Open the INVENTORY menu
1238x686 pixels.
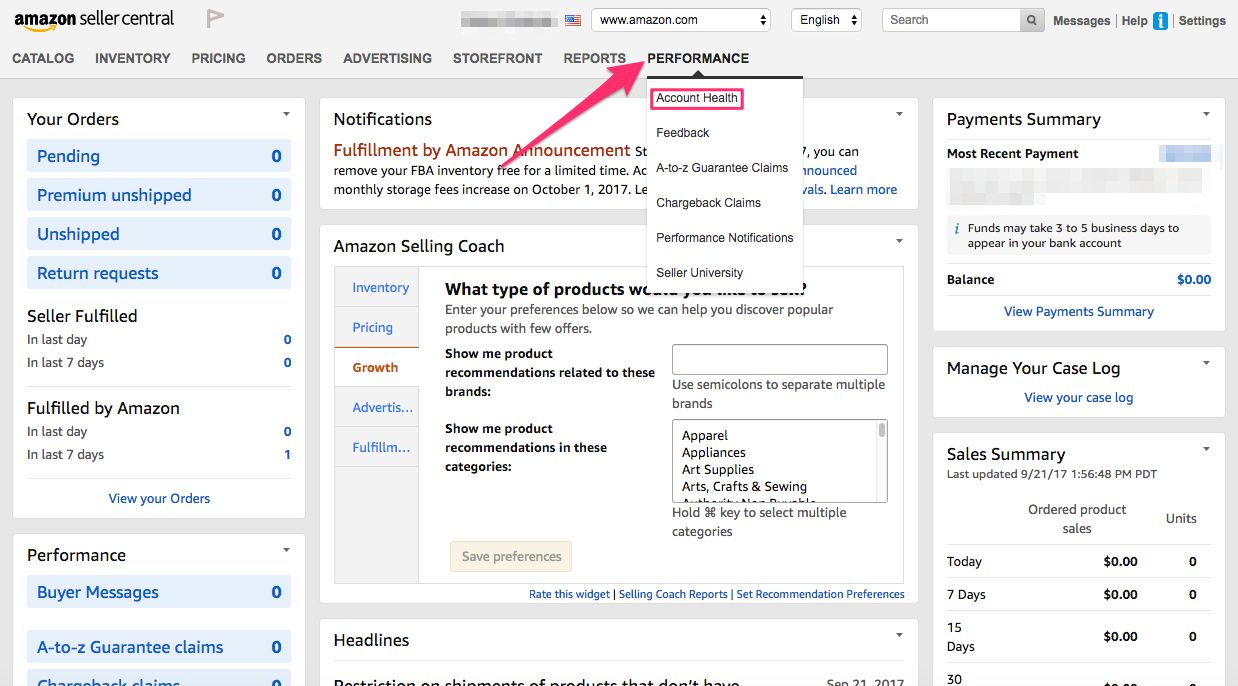[133, 58]
